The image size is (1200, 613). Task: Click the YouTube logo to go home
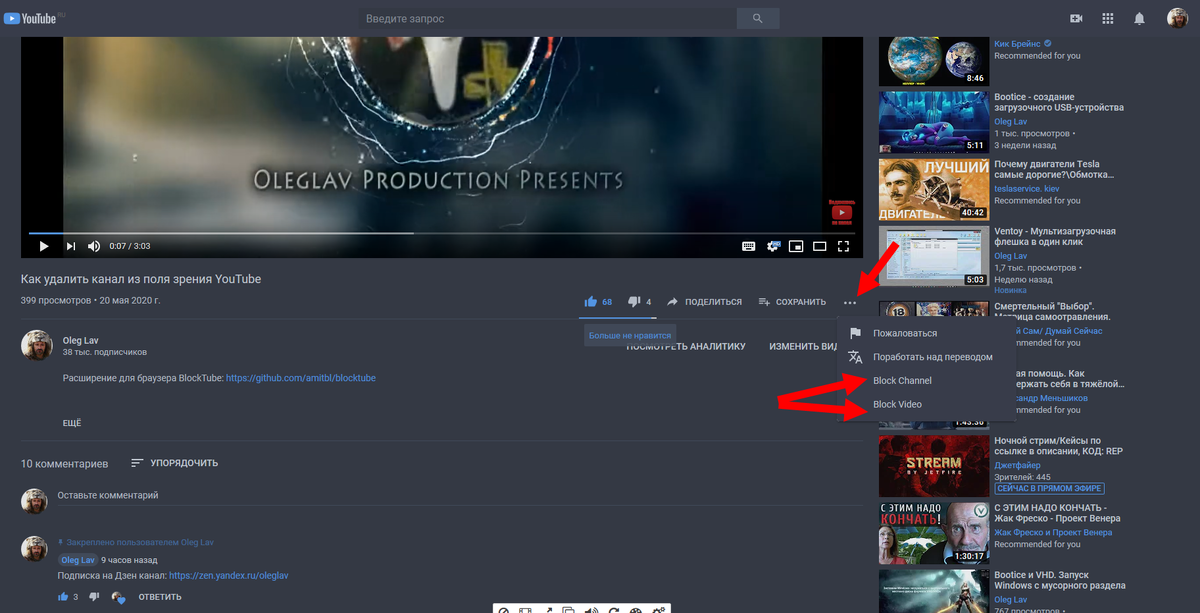pos(30,18)
